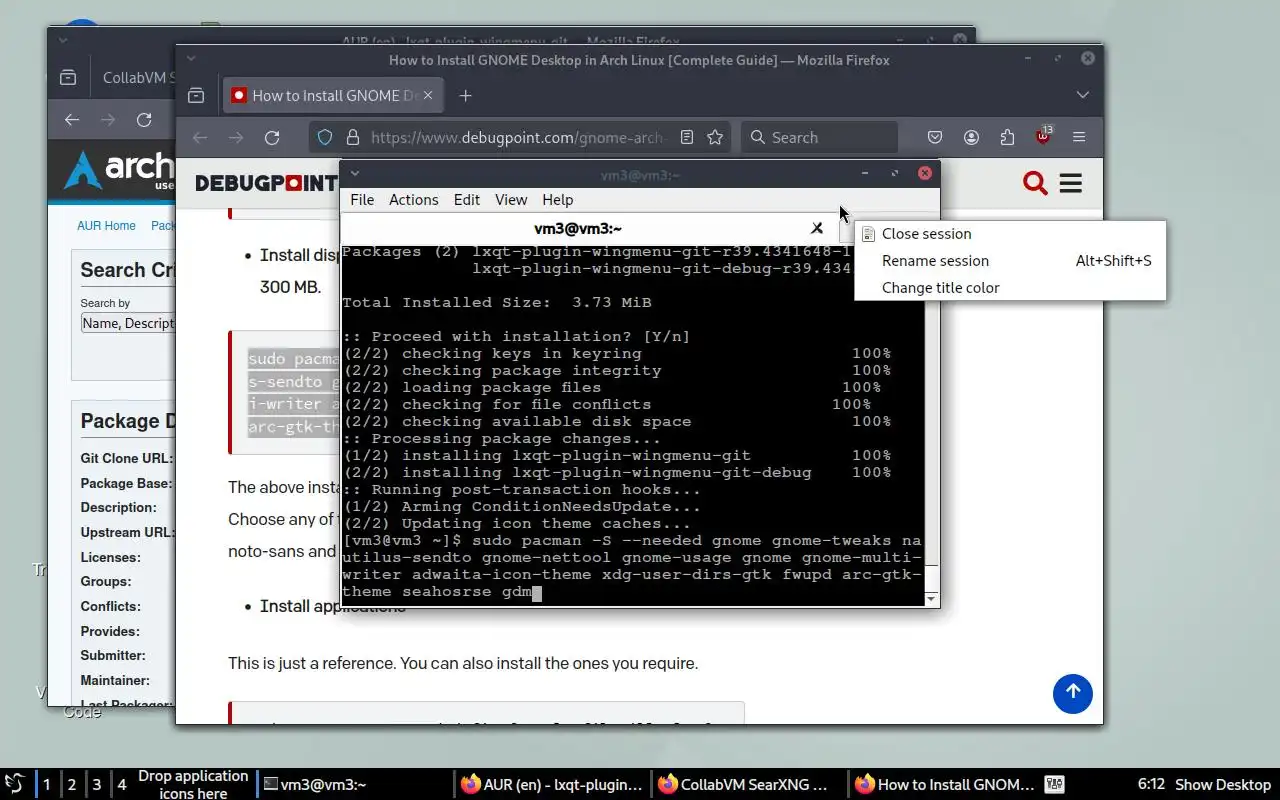Image resolution: width=1280 pixels, height=800 pixels.
Task: Choose Change title color option
Action: [x=1010, y=287]
